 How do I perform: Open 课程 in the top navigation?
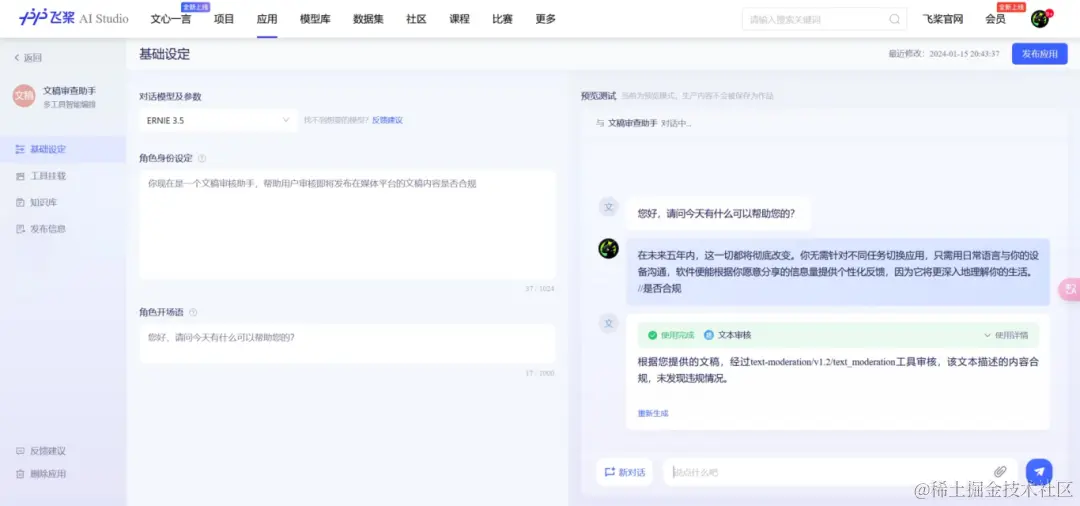[x=459, y=19]
